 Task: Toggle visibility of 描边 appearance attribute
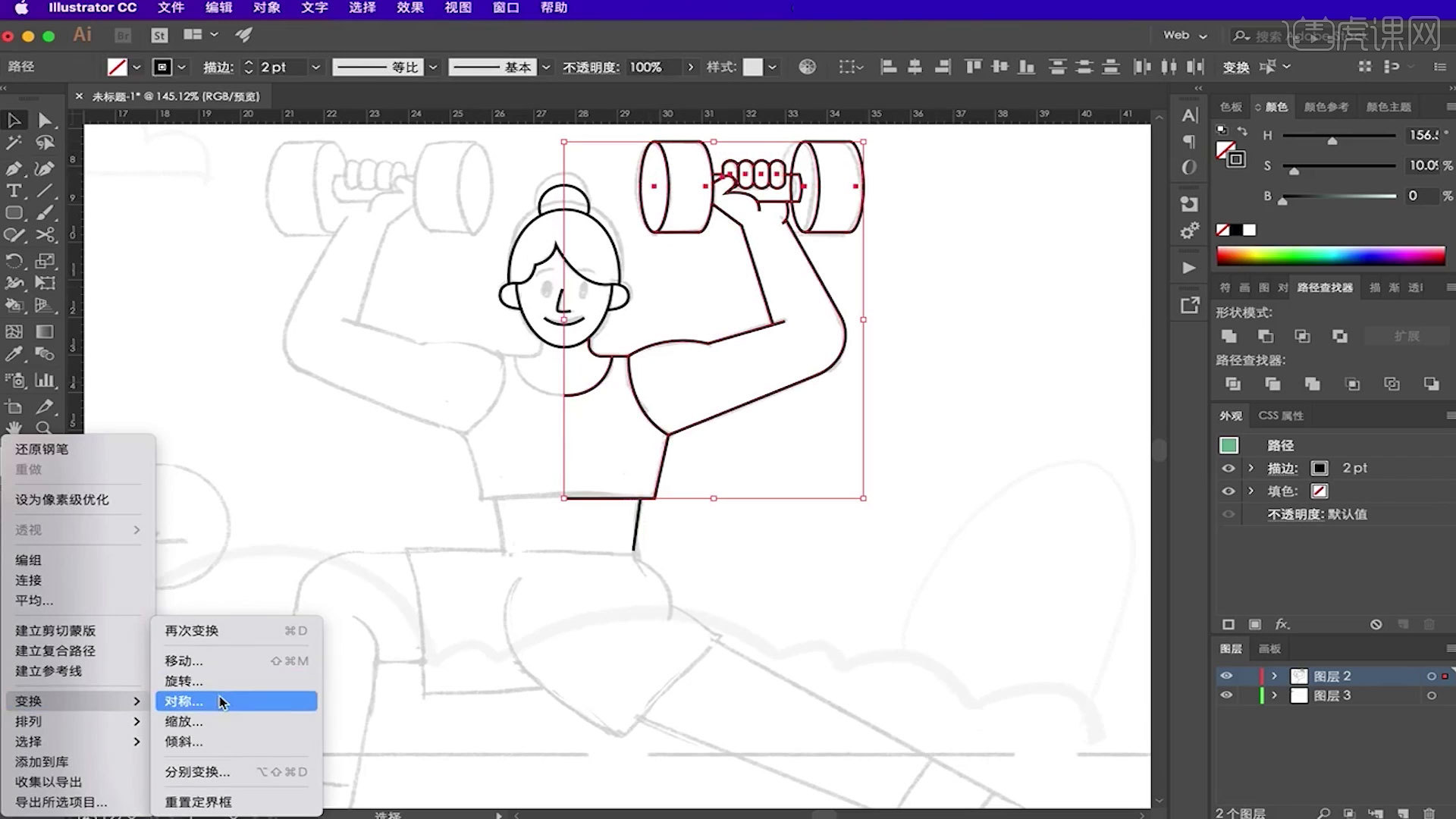tap(1228, 469)
